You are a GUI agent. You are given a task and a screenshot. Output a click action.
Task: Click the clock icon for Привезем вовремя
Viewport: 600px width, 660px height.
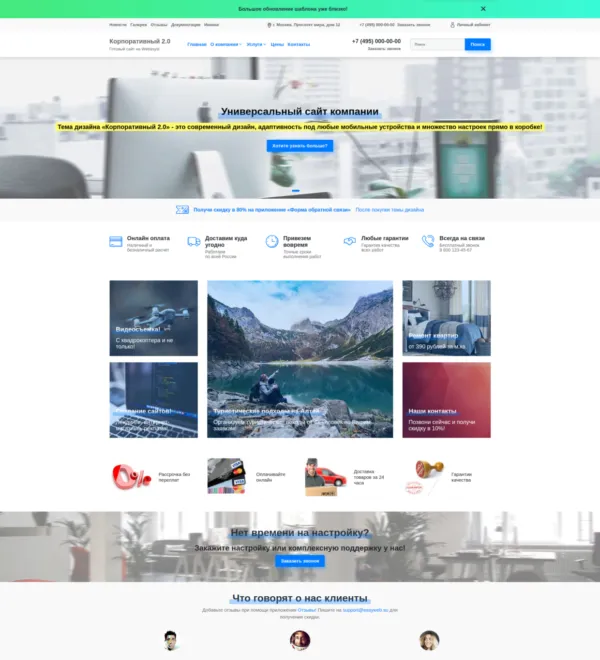click(x=272, y=241)
